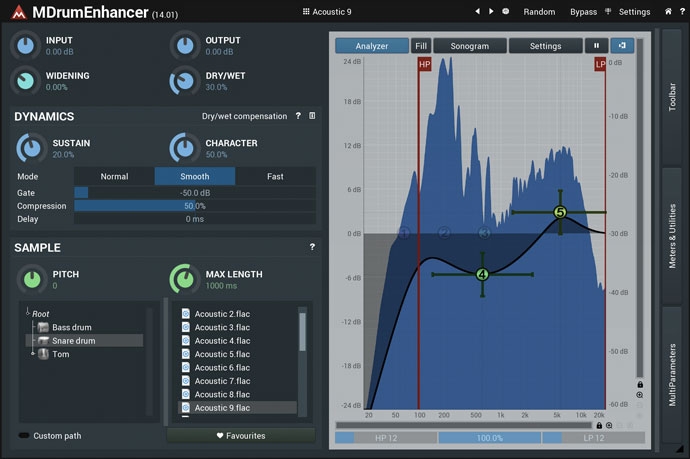Screen dimensions: 690x459
Task: Open the Acoustic 9 preset selector
Action: [x=327, y=12]
